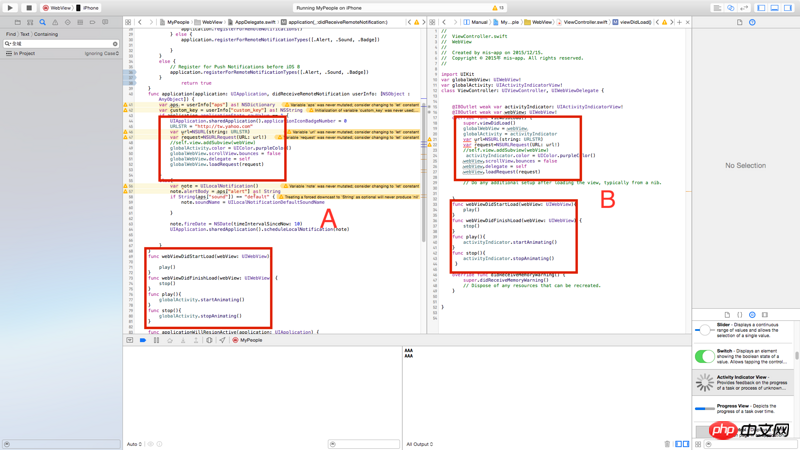Select the Object library tab

point(752,315)
